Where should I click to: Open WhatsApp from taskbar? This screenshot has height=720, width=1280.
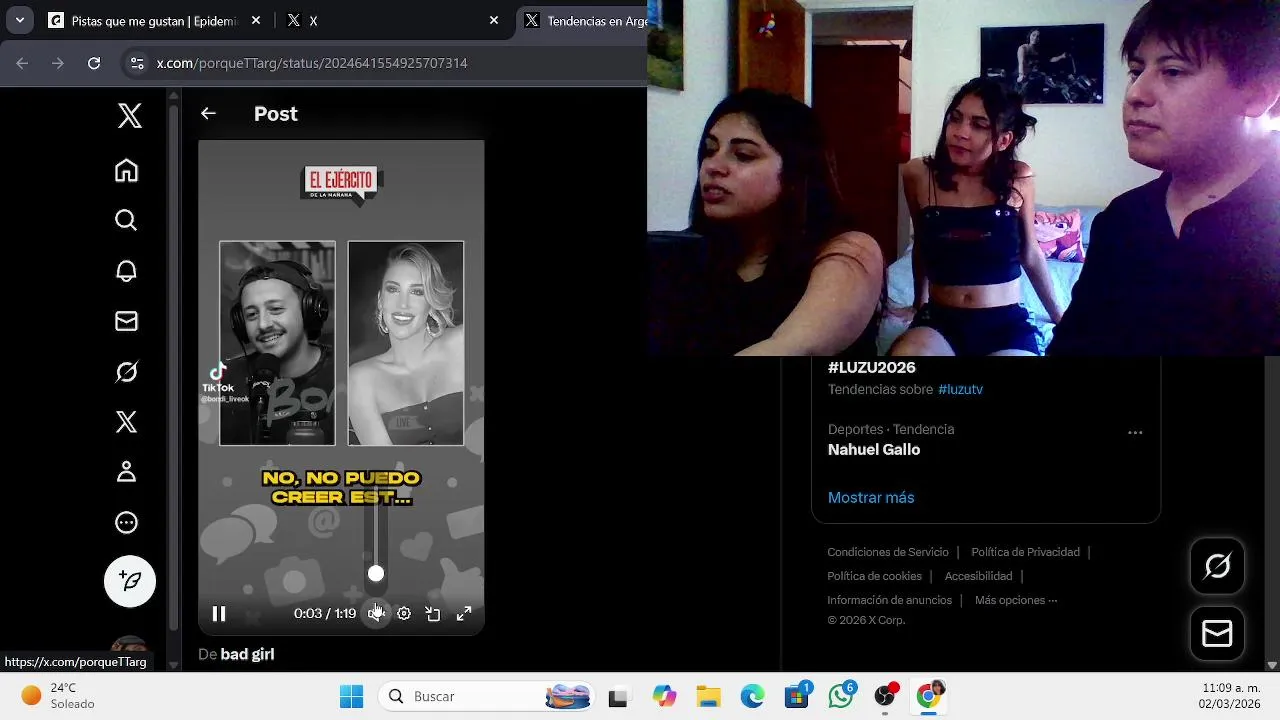pyautogui.click(x=841, y=696)
